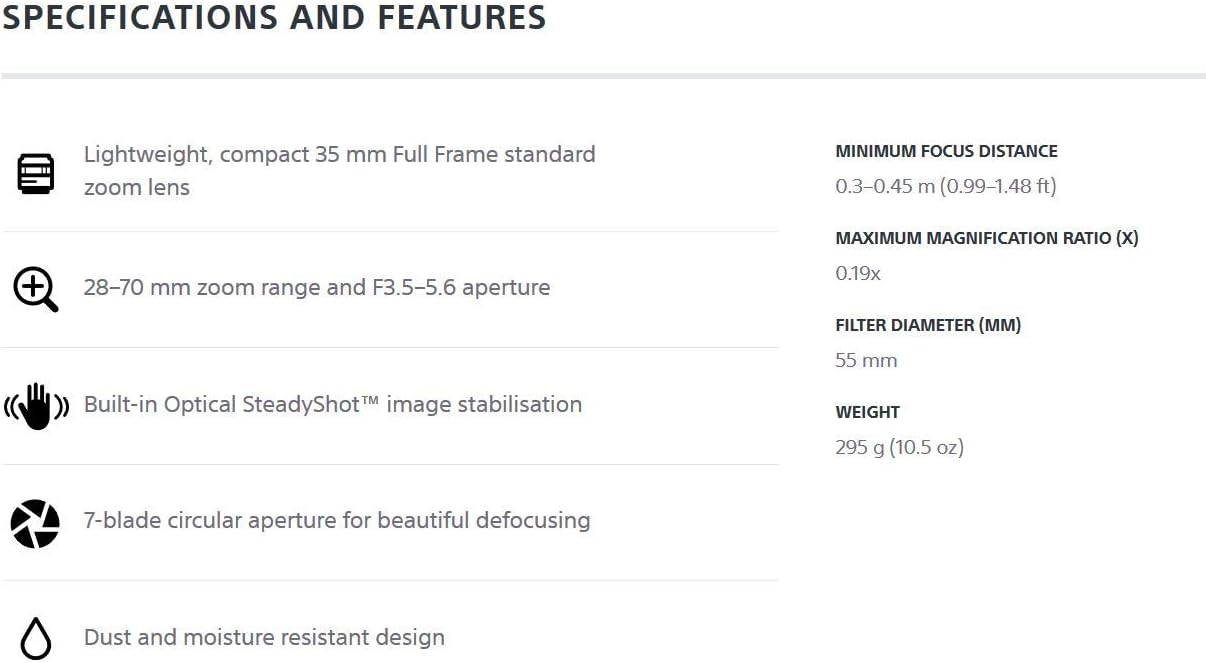Select the 7-blade circular aperture text
Screen dimensions: 1206x663
pyautogui.click(x=336, y=521)
